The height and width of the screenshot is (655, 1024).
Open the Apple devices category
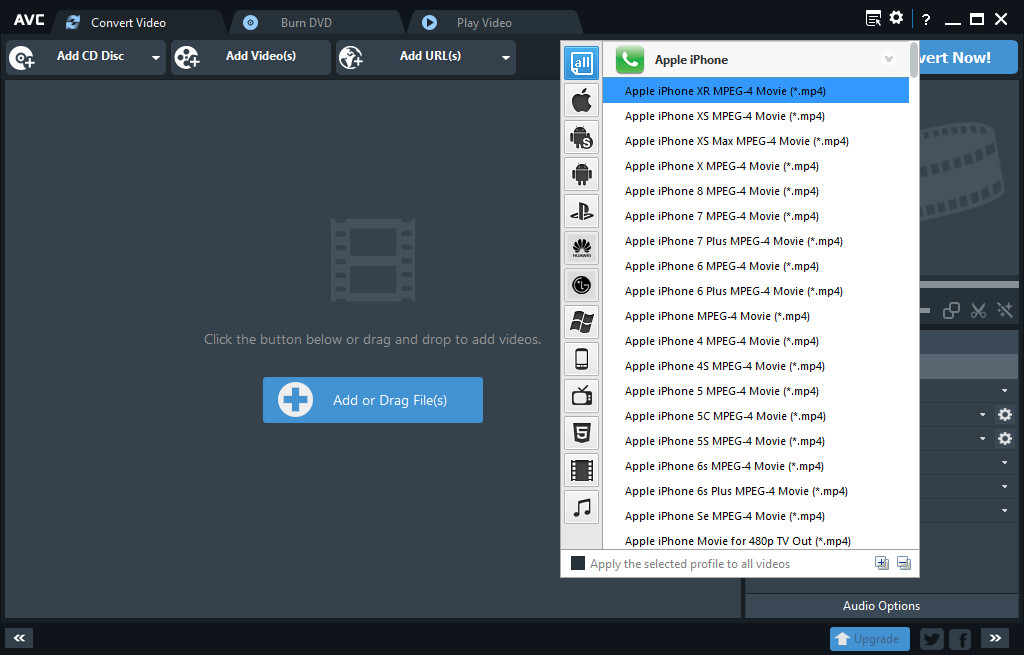[x=581, y=101]
